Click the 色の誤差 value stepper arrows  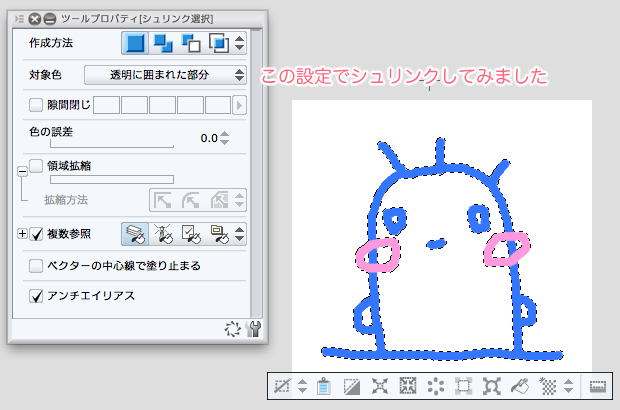click(x=224, y=137)
